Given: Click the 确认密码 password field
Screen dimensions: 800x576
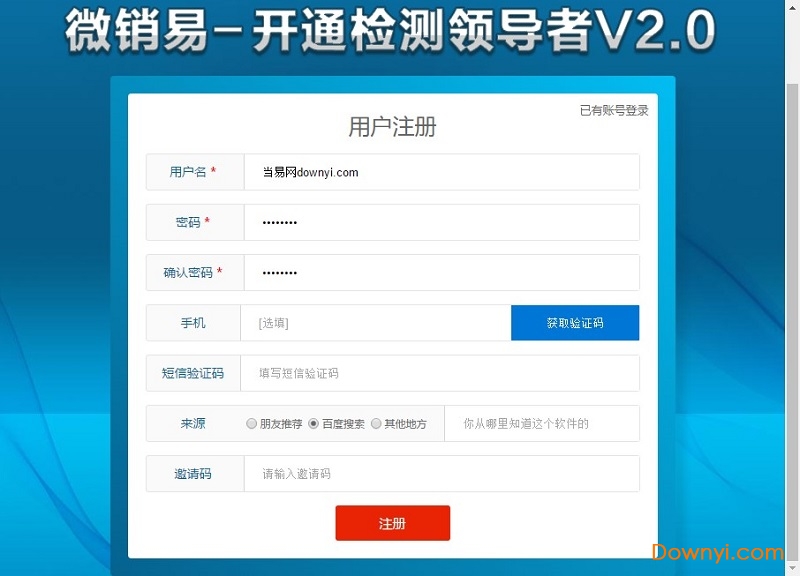Looking at the screenshot, I should pyautogui.click(x=441, y=273).
